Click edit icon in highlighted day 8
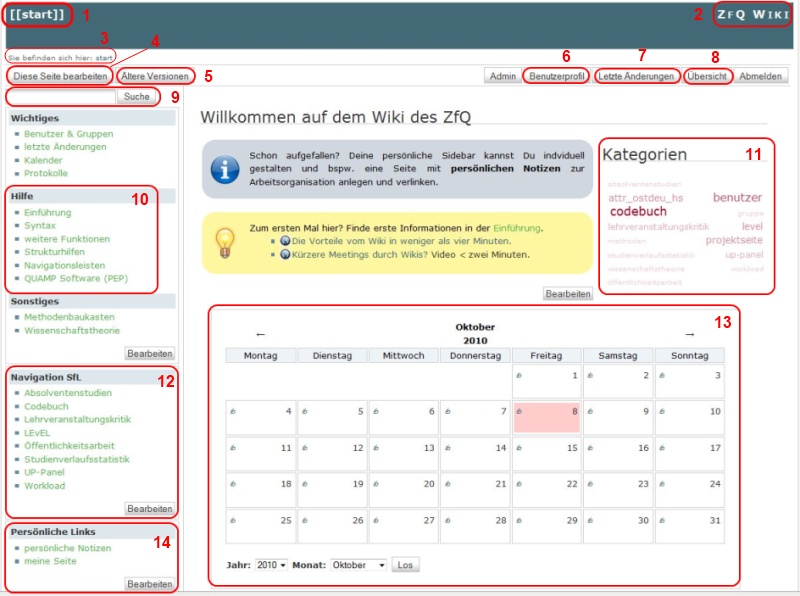This screenshot has width=800, height=596. 518,410
